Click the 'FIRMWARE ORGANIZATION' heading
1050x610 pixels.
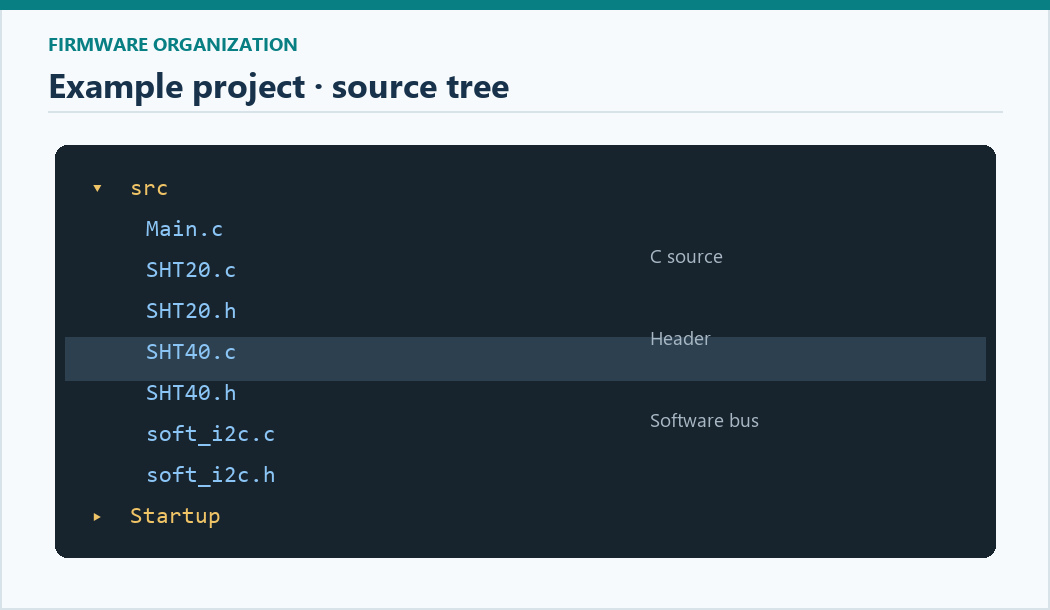point(173,45)
